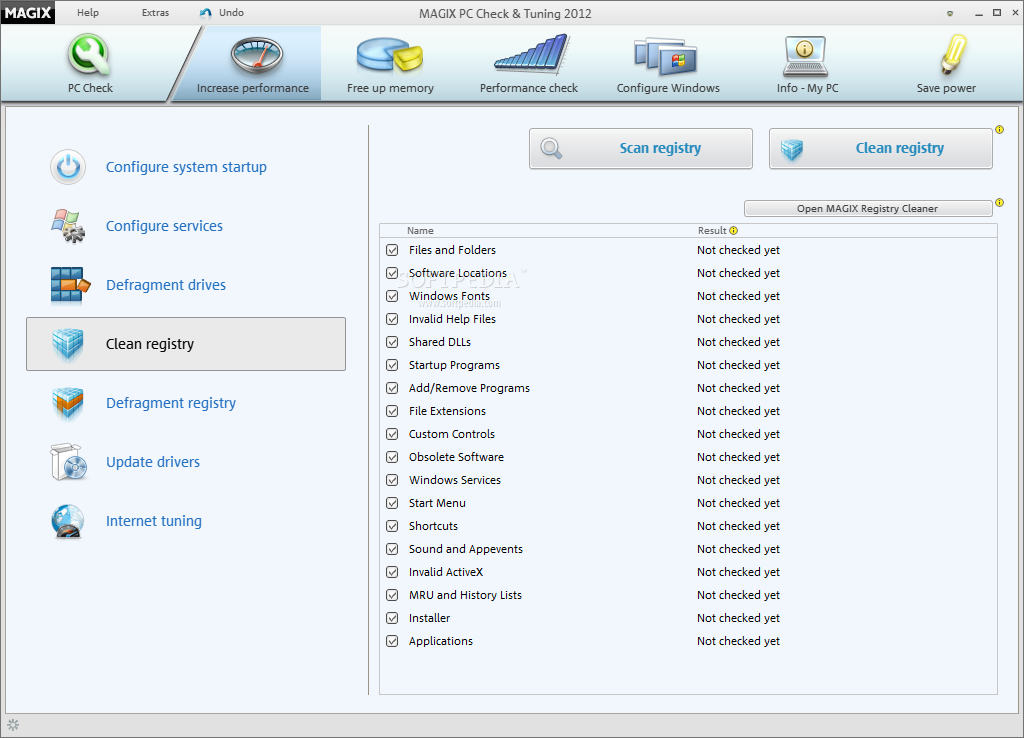
Task: Uncheck the Files and Folders checkbox
Action: (392, 250)
